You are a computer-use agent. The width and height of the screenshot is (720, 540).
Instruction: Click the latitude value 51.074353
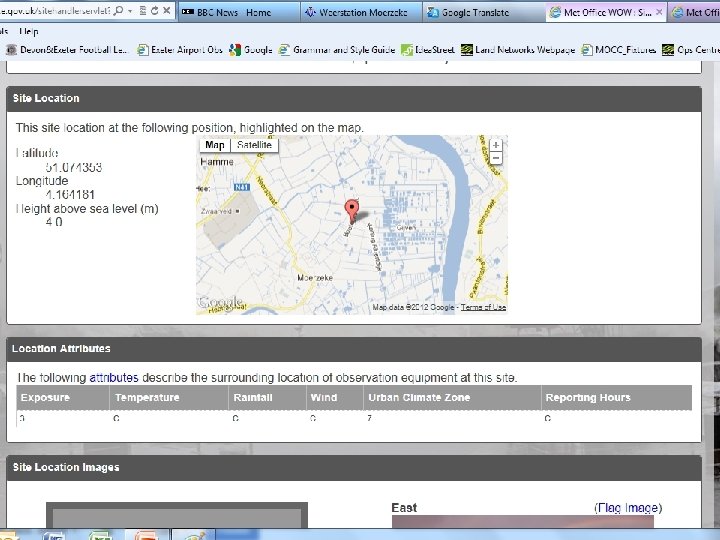74,167
